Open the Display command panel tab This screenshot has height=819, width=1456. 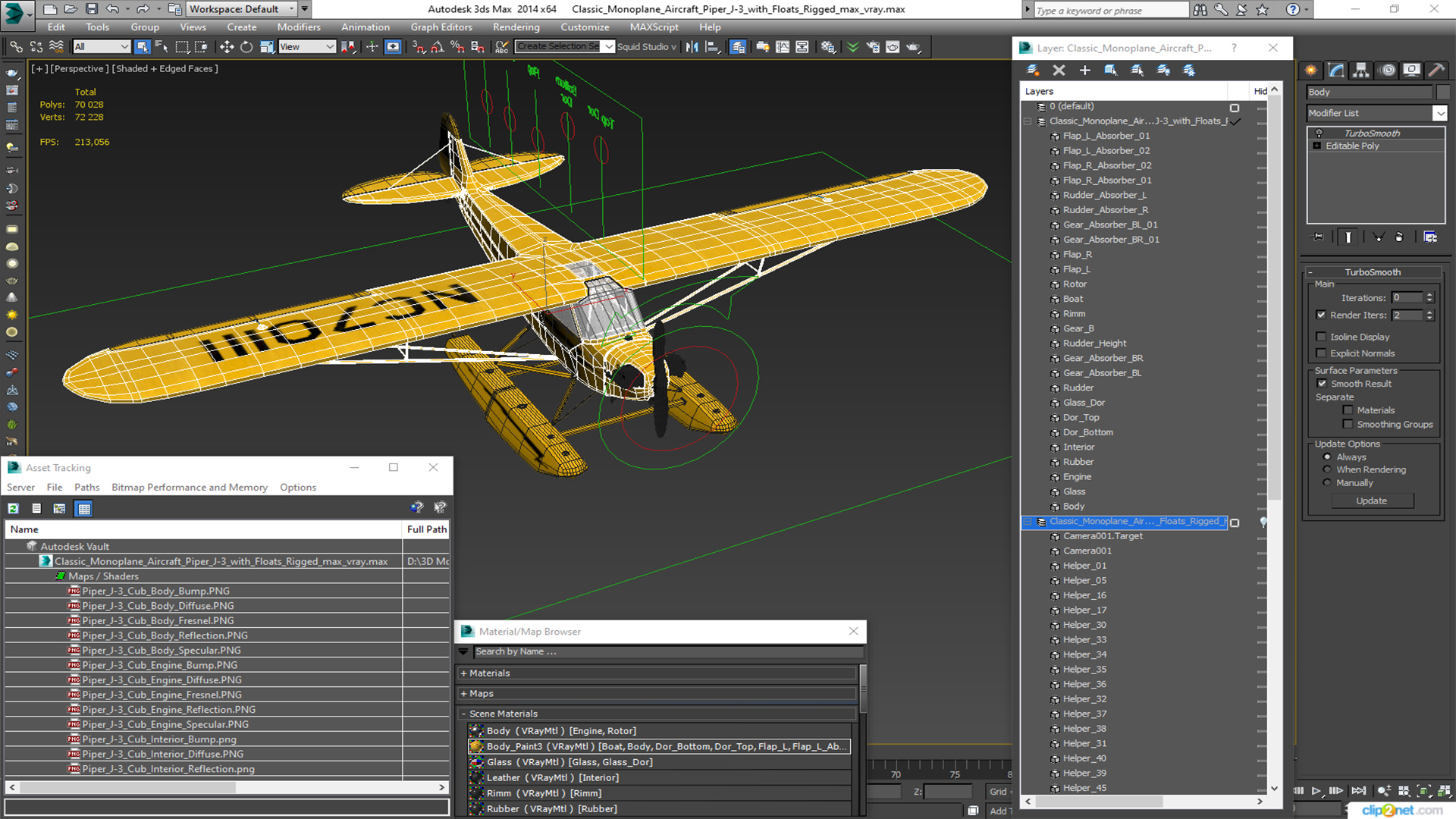[1411, 71]
